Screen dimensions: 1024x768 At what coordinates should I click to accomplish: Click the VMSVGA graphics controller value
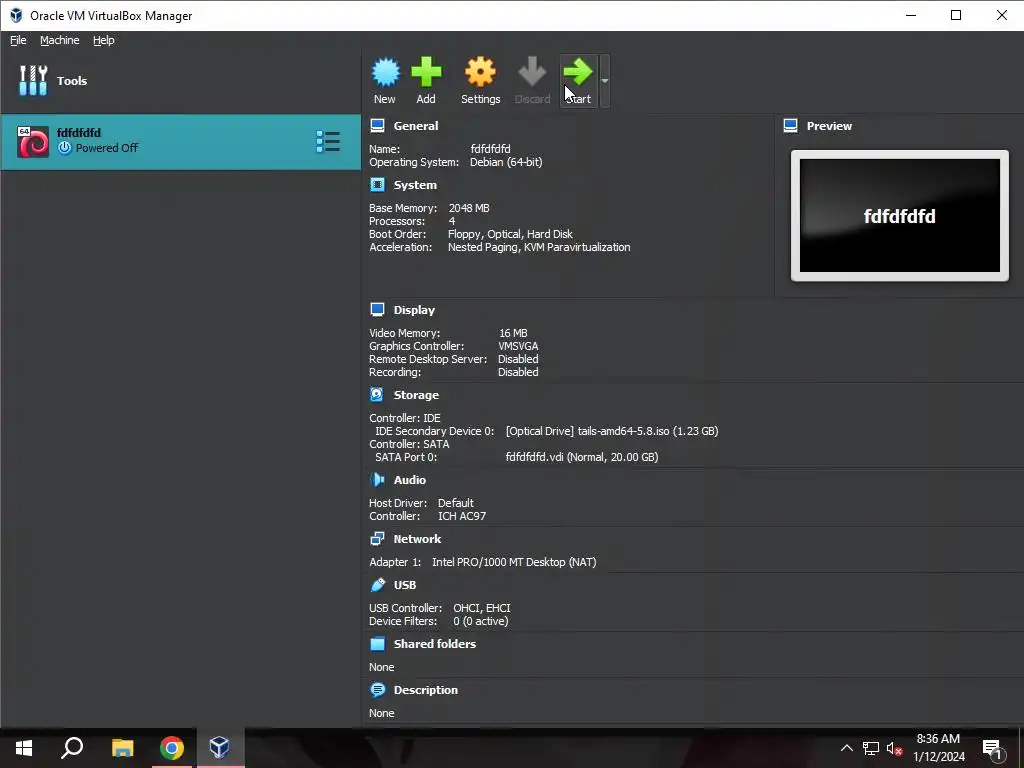click(x=519, y=346)
